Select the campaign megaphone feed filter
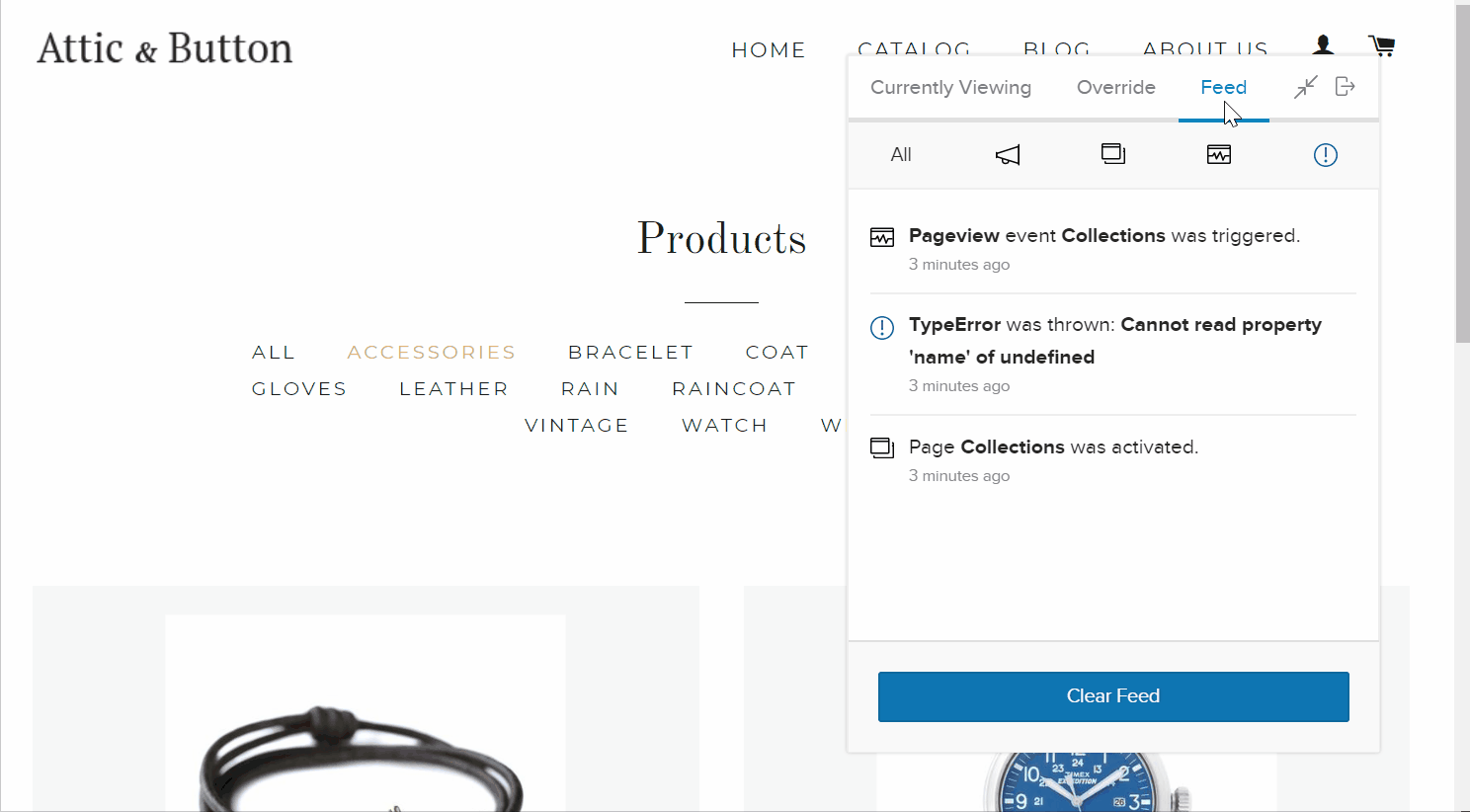 (1007, 155)
